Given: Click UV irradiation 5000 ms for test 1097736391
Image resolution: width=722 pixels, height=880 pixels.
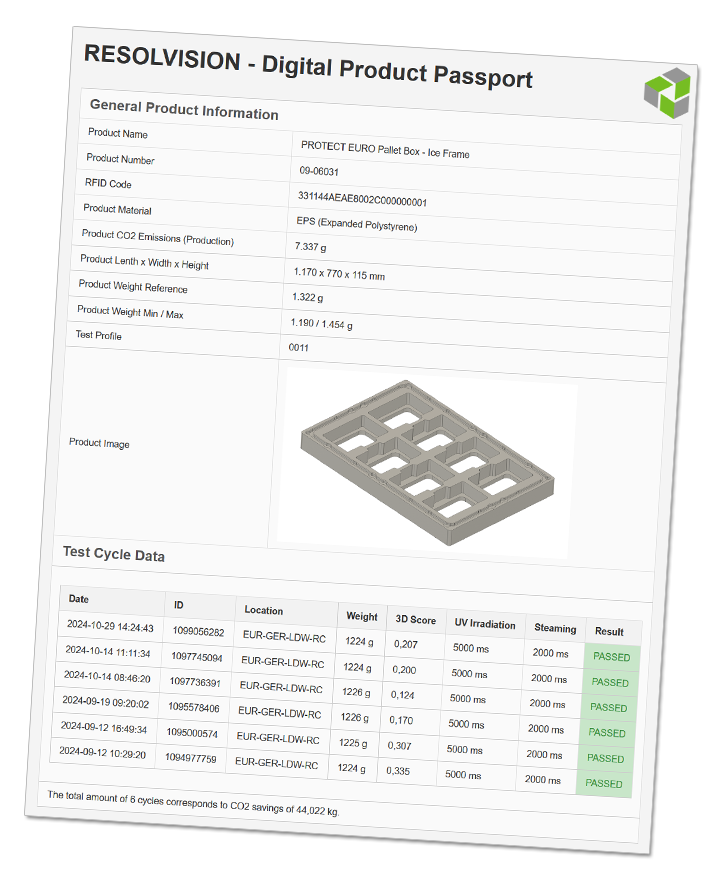Looking at the screenshot, I should [468, 699].
